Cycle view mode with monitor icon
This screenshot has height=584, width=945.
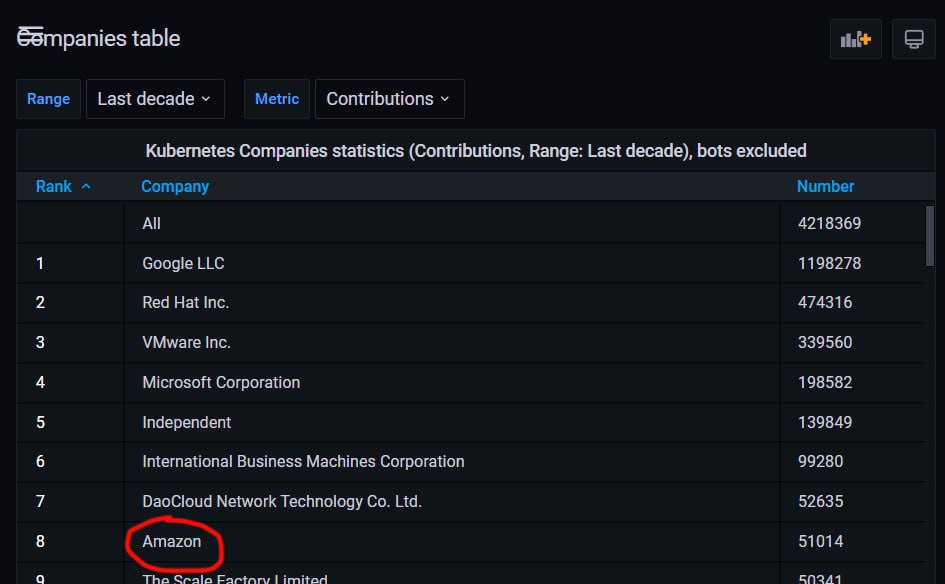(913, 39)
